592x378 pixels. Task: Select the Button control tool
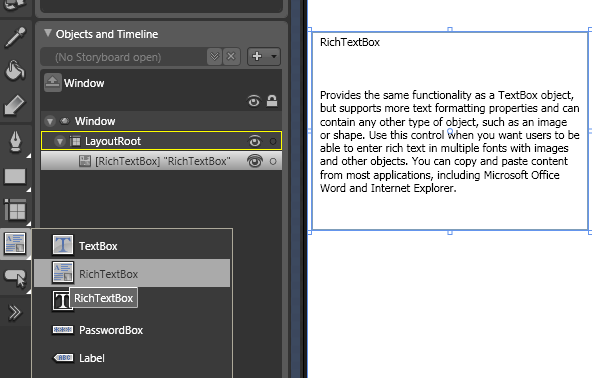pyautogui.click(x=15, y=278)
